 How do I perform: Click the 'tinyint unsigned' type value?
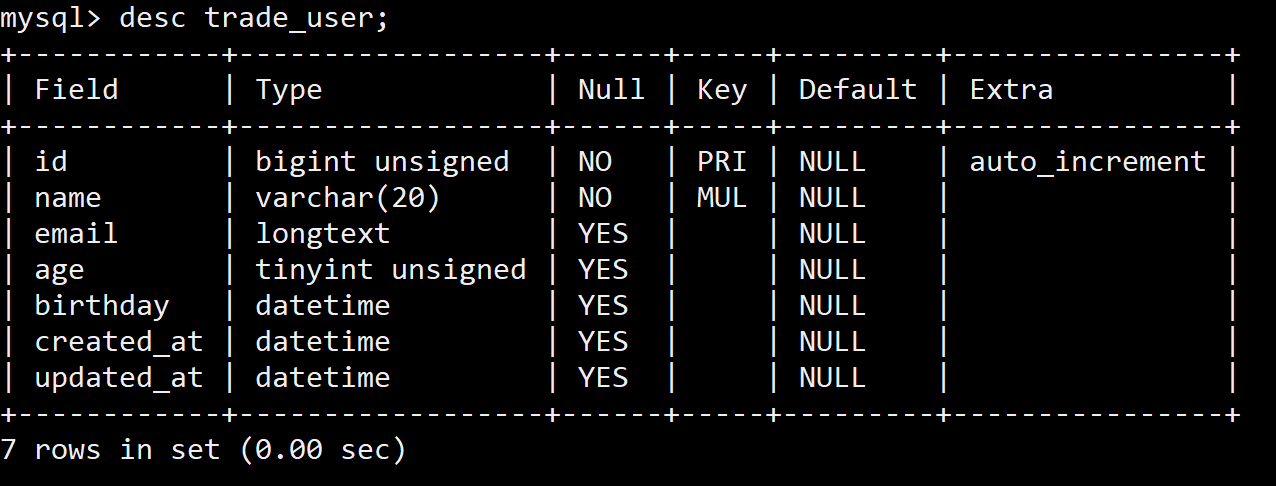tap(390, 270)
